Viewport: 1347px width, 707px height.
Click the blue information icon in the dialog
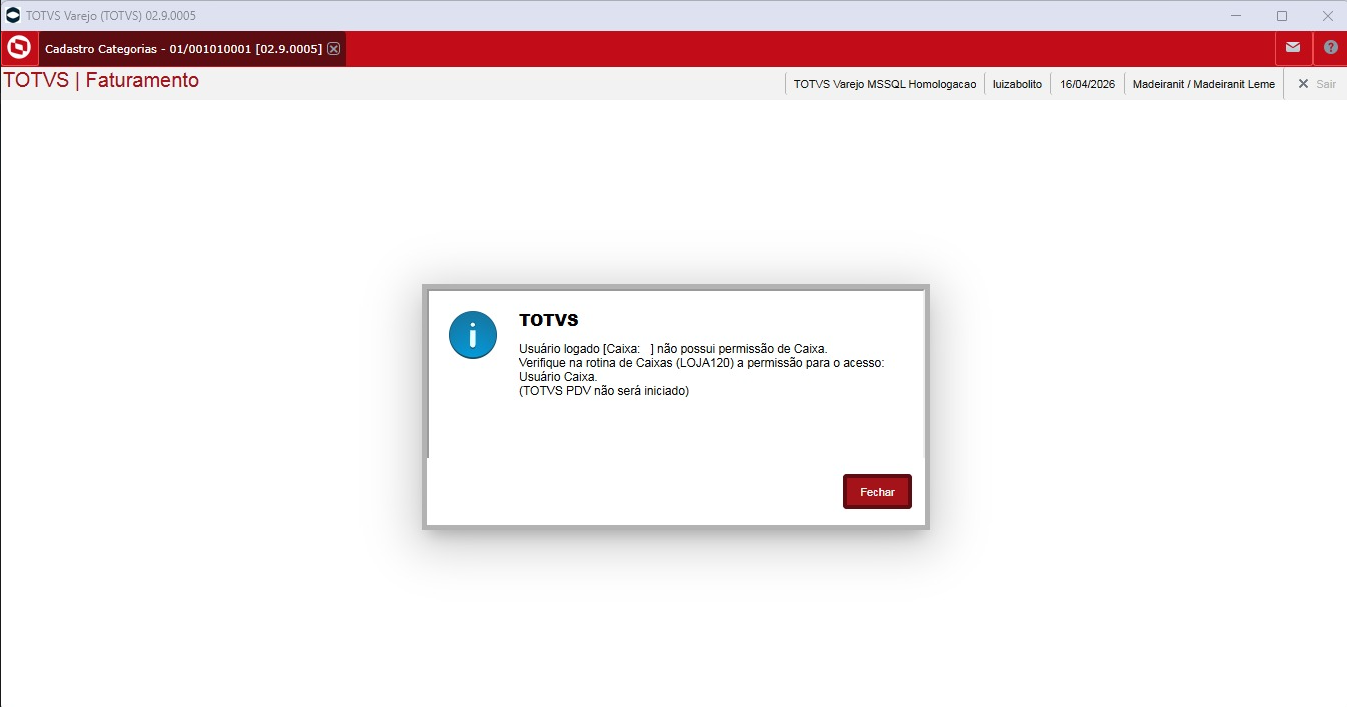click(472, 335)
